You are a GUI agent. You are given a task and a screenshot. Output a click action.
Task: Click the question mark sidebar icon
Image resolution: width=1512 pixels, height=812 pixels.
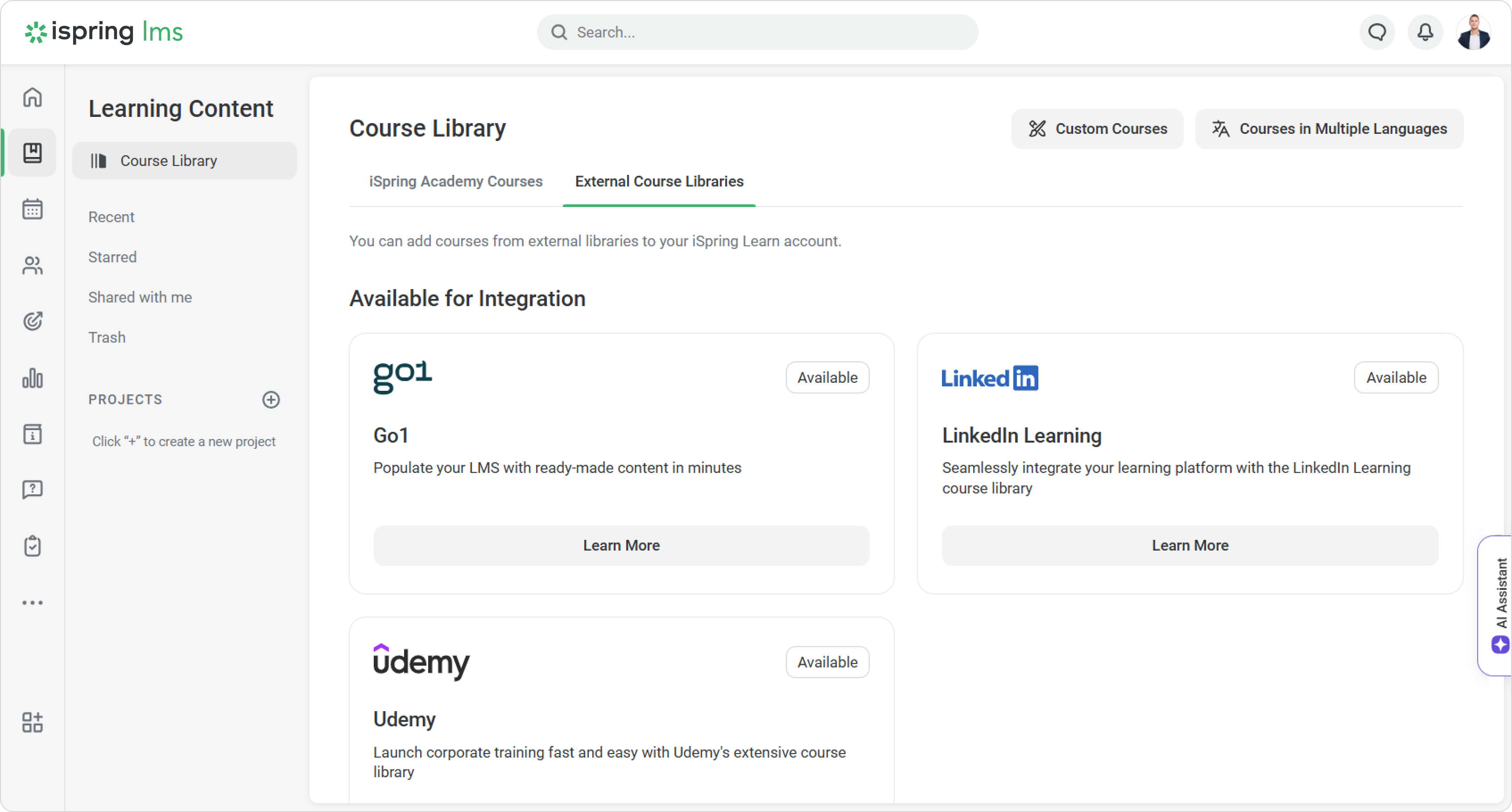(32, 489)
